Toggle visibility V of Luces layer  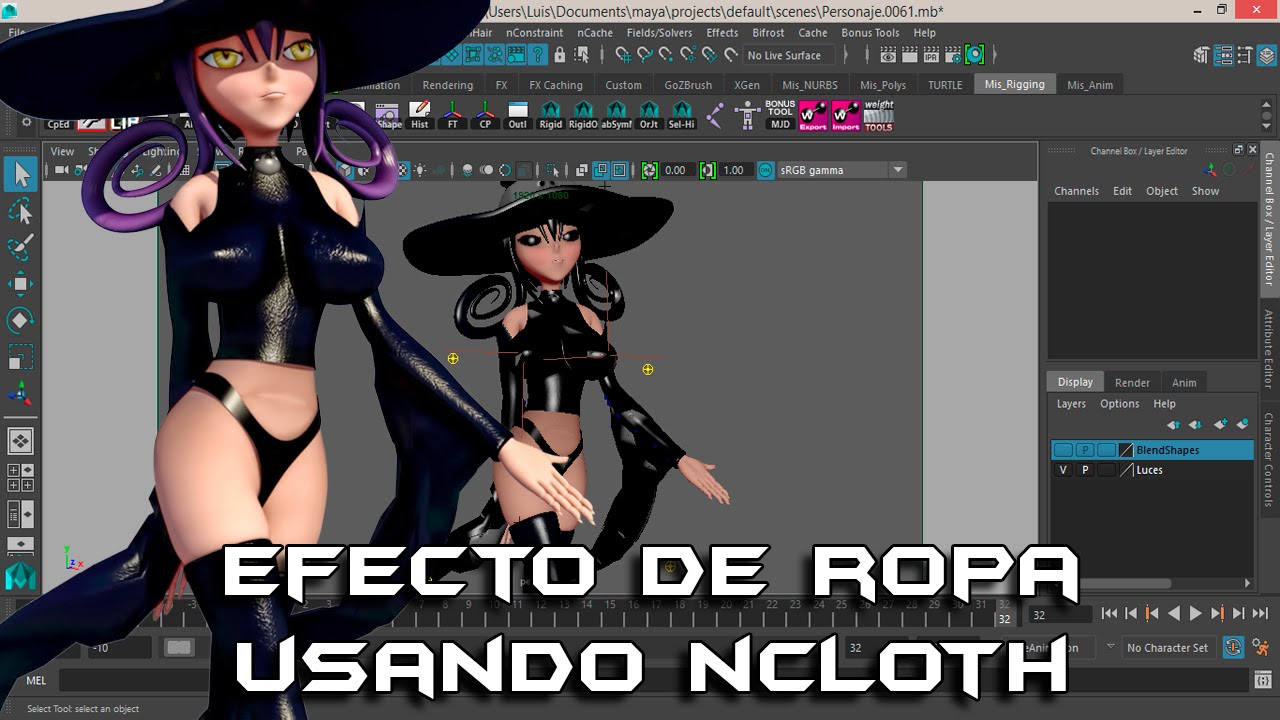pyautogui.click(x=1063, y=470)
